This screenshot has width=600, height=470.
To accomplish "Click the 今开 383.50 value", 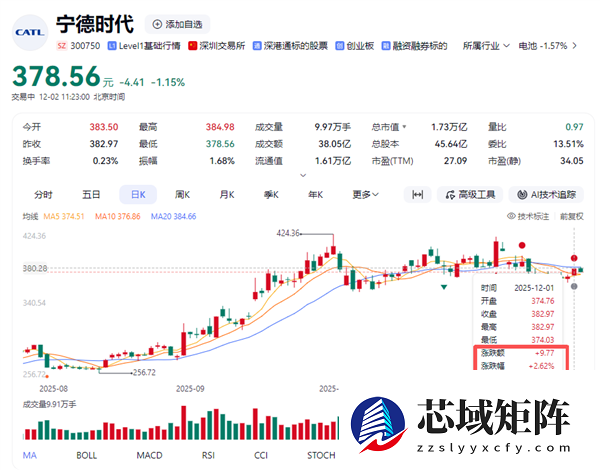I will 104,127.
